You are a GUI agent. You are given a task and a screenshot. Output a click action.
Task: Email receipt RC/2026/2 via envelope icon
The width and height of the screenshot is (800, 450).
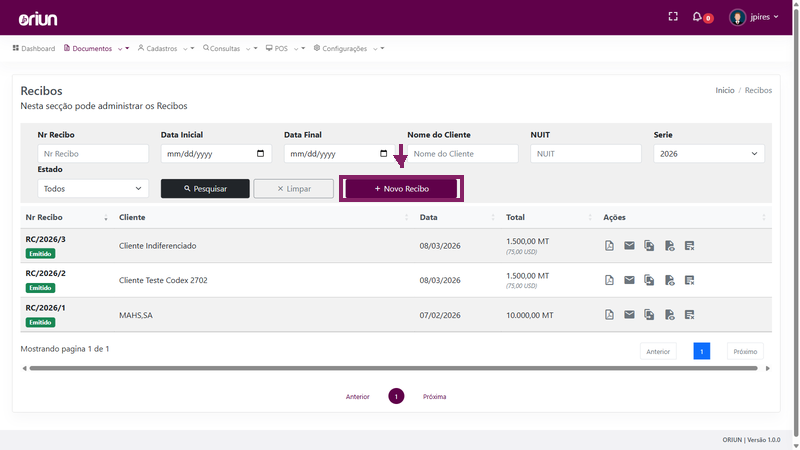[x=629, y=280]
